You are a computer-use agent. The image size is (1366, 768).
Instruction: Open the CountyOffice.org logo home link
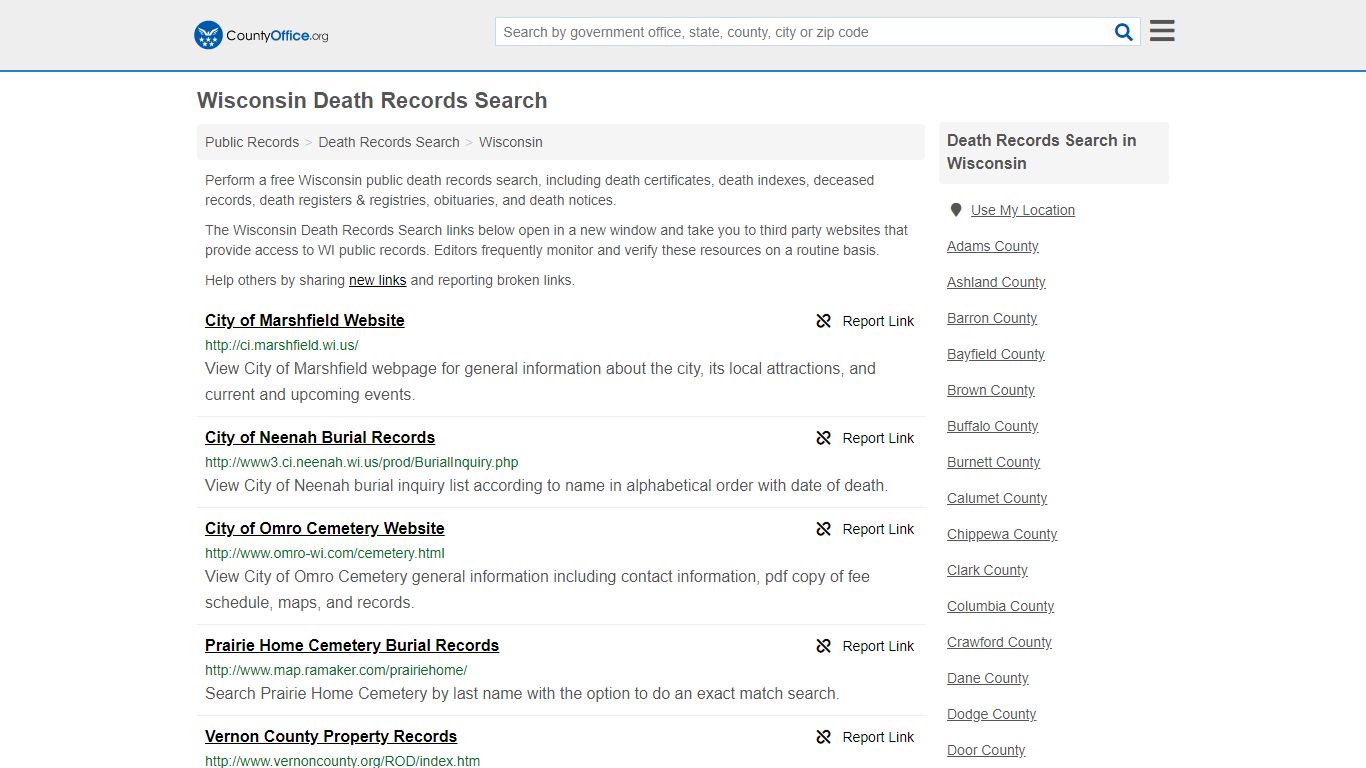(261, 35)
